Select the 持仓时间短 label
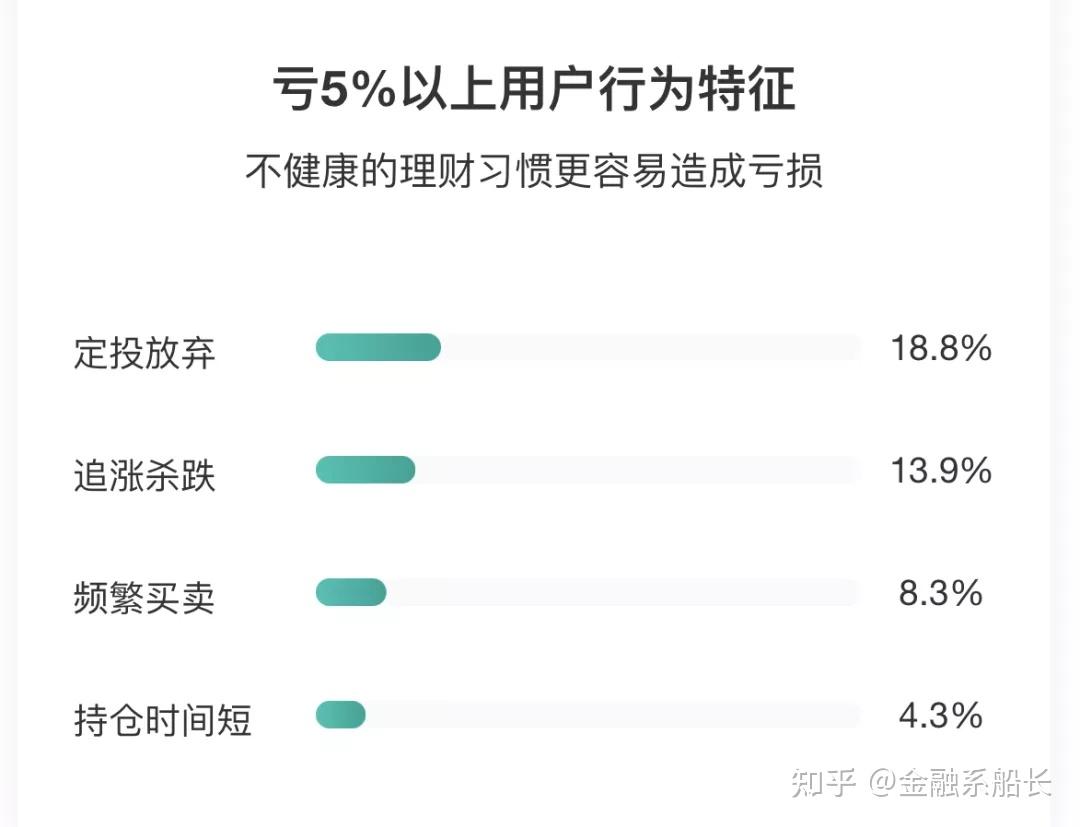 163,720
